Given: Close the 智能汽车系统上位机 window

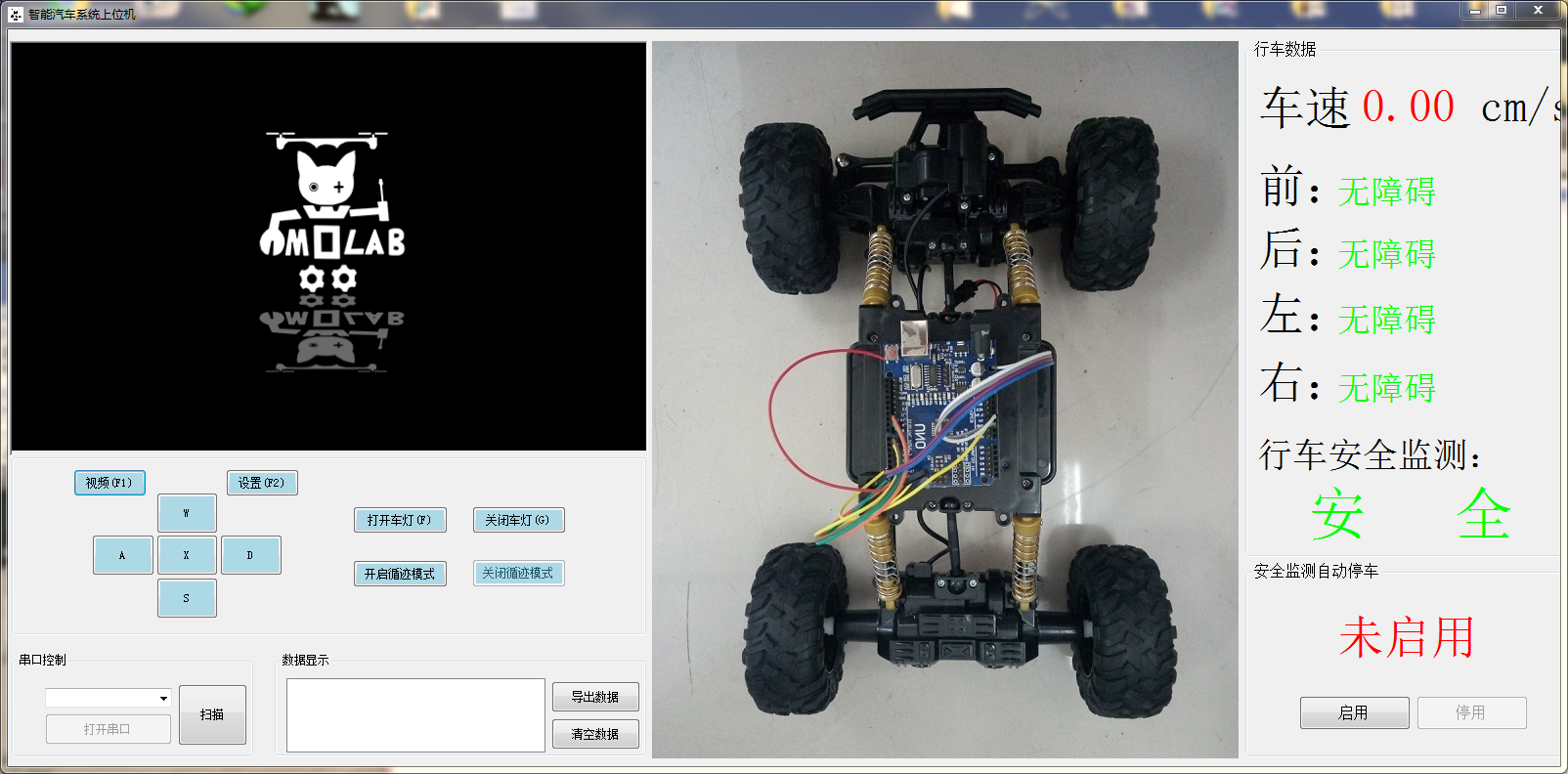Looking at the screenshot, I should [1538, 10].
